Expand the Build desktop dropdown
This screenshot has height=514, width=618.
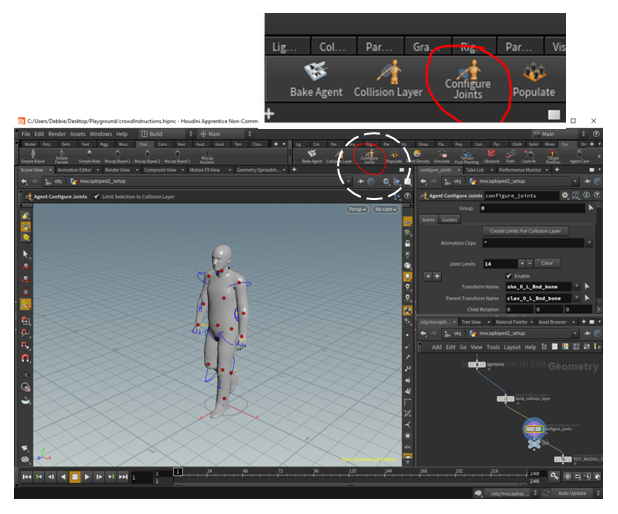[160, 133]
